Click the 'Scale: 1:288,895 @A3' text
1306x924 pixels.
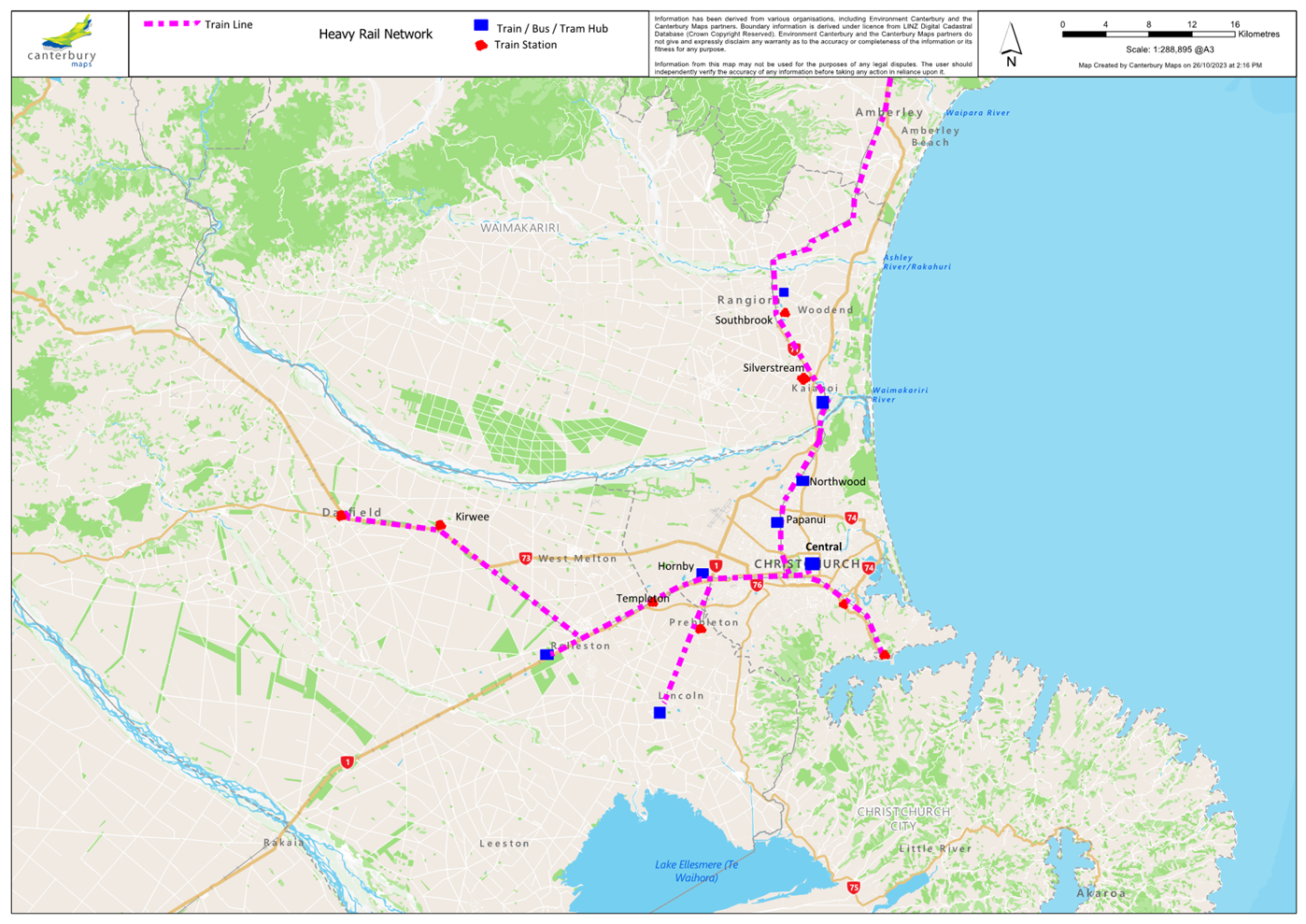click(x=1170, y=50)
